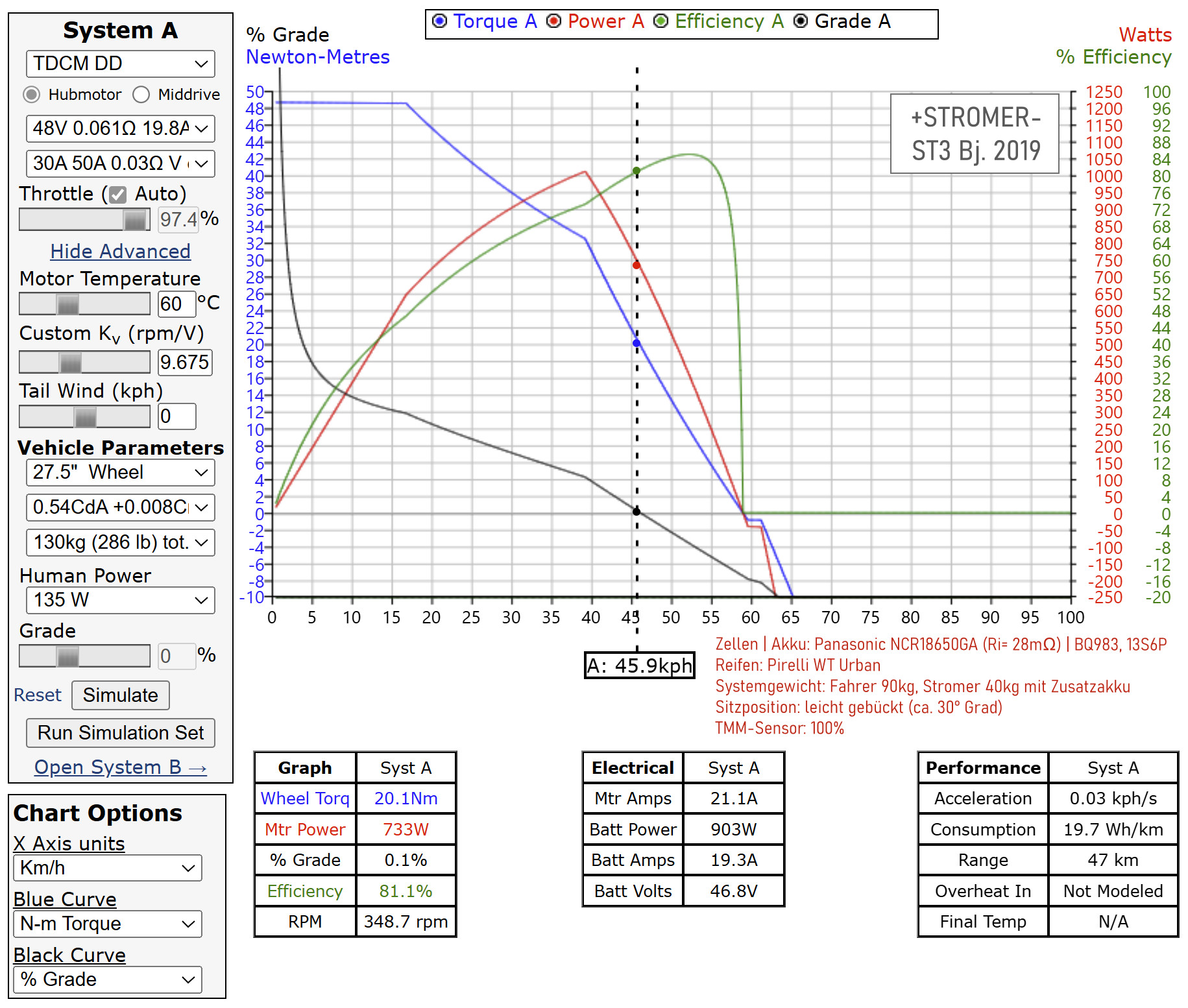Image resolution: width=1188 pixels, height=1008 pixels.
Task: Select the Middrive radio option
Action: [x=141, y=95]
